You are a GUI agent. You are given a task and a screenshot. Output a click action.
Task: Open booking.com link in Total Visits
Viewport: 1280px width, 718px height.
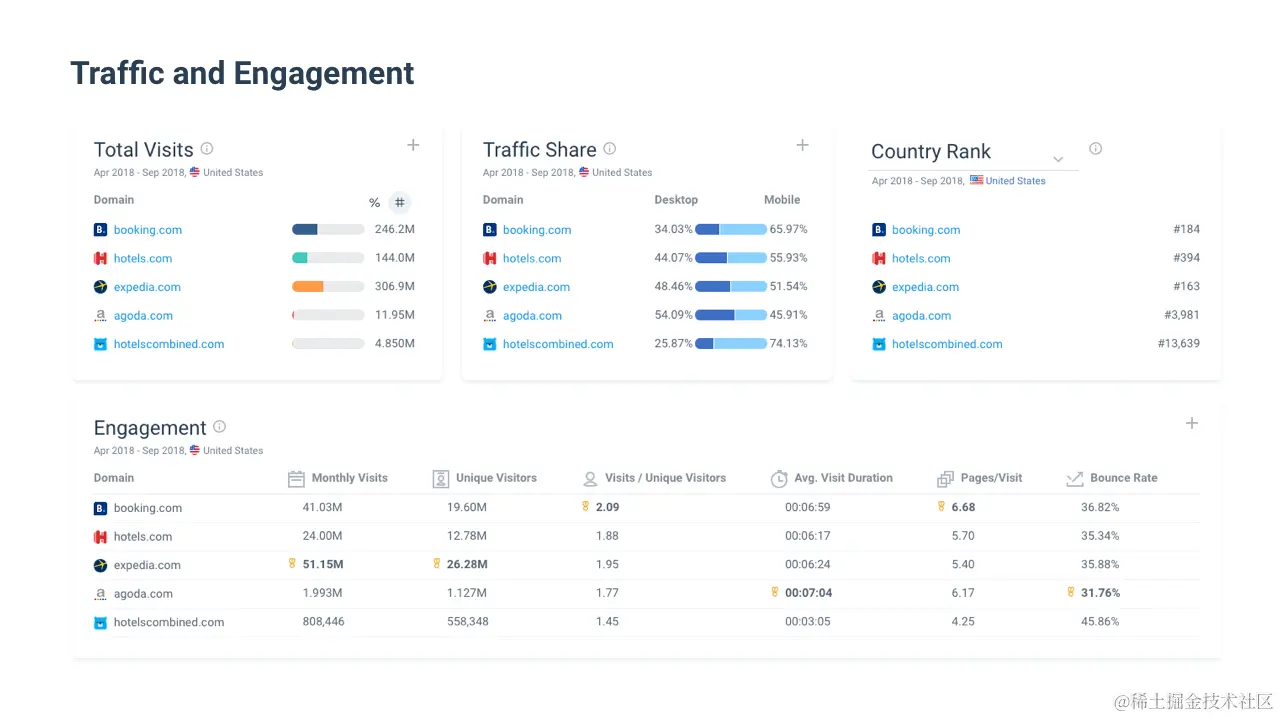pyautogui.click(x=148, y=230)
